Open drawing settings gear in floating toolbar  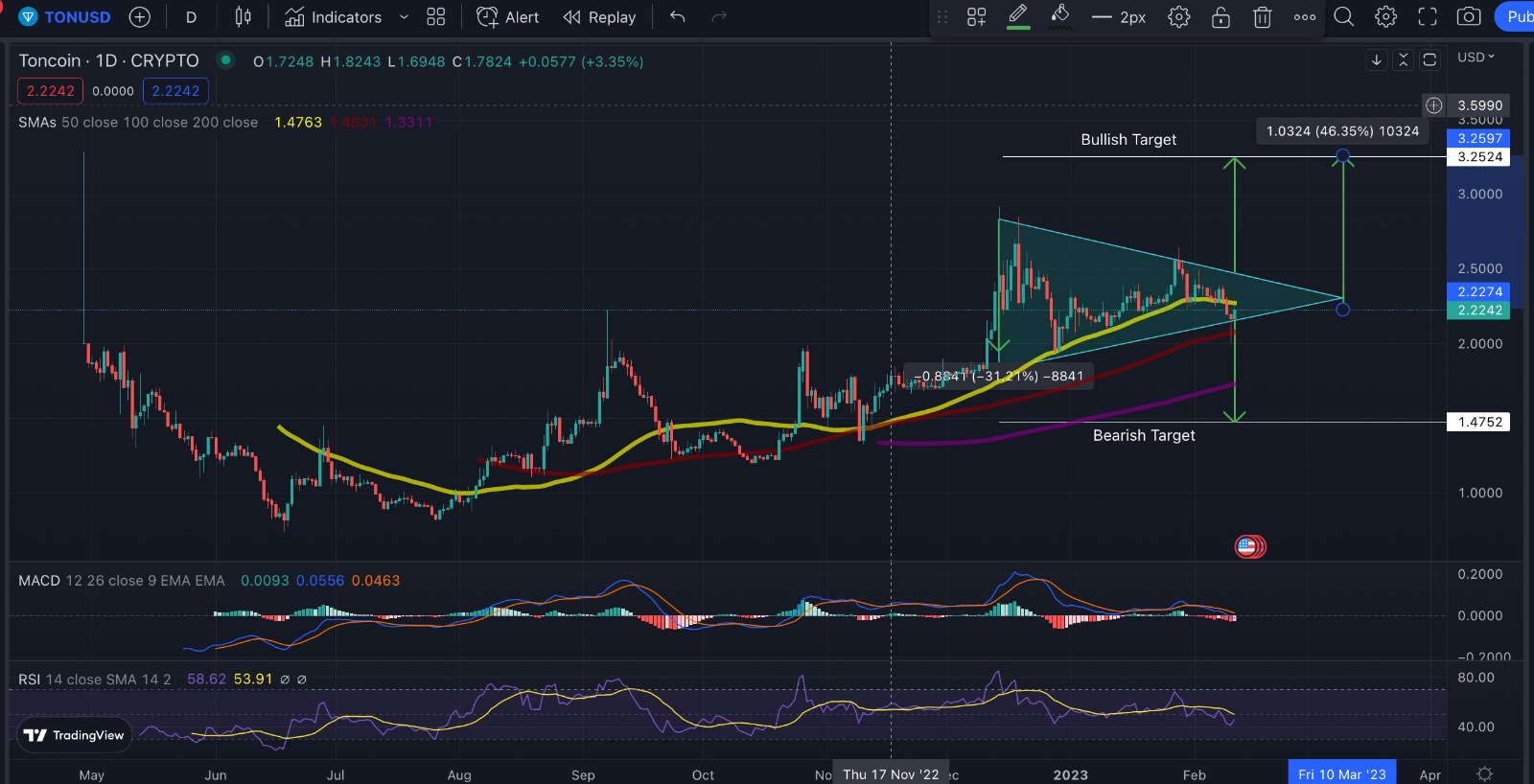1179,17
